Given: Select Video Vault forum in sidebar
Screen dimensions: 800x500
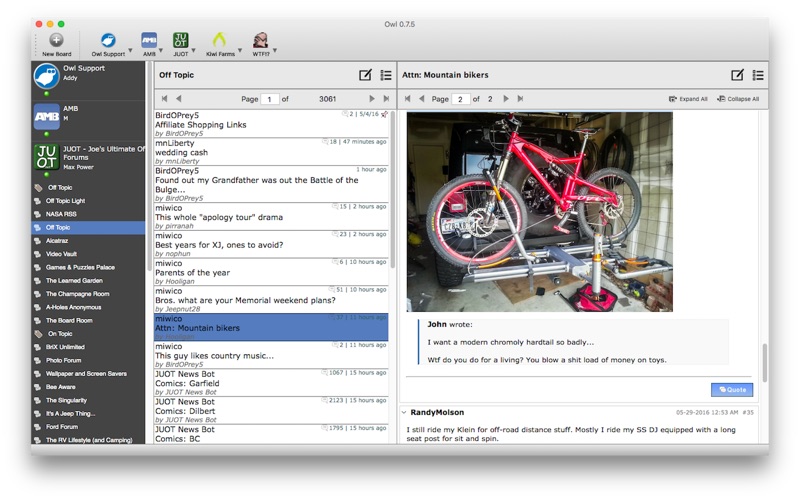Looking at the screenshot, I should [88, 254].
